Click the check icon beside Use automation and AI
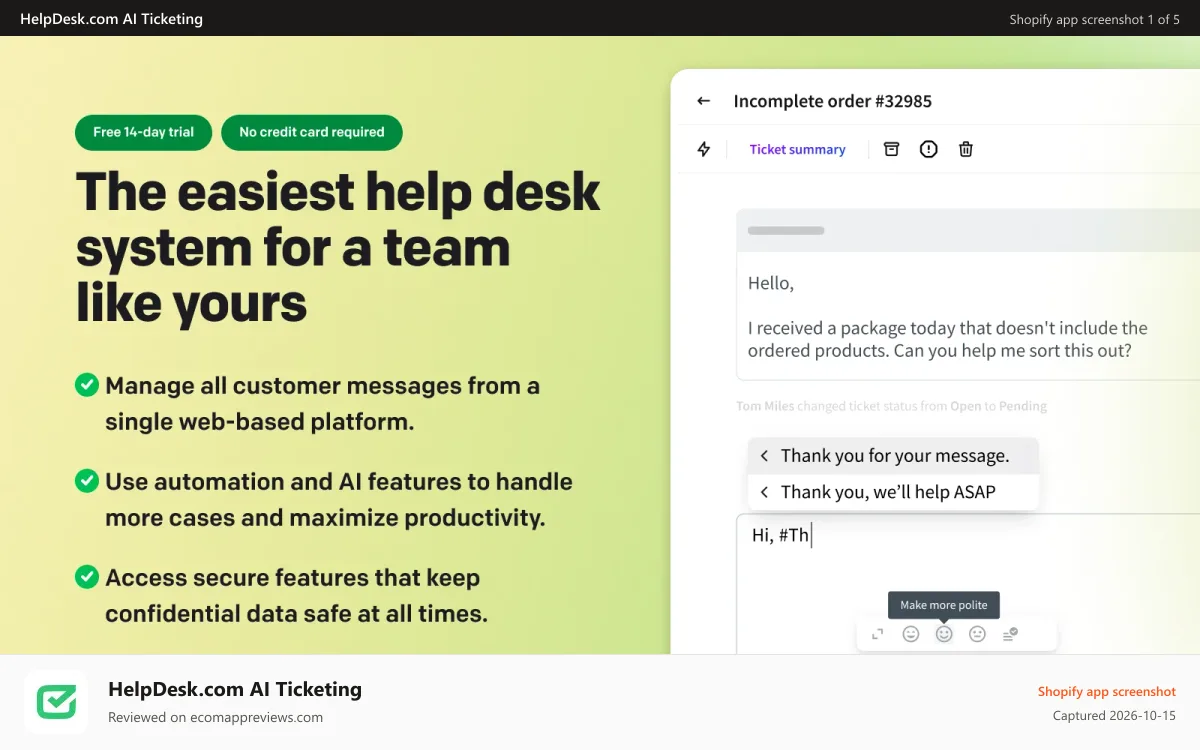The image size is (1200, 750). (87, 481)
